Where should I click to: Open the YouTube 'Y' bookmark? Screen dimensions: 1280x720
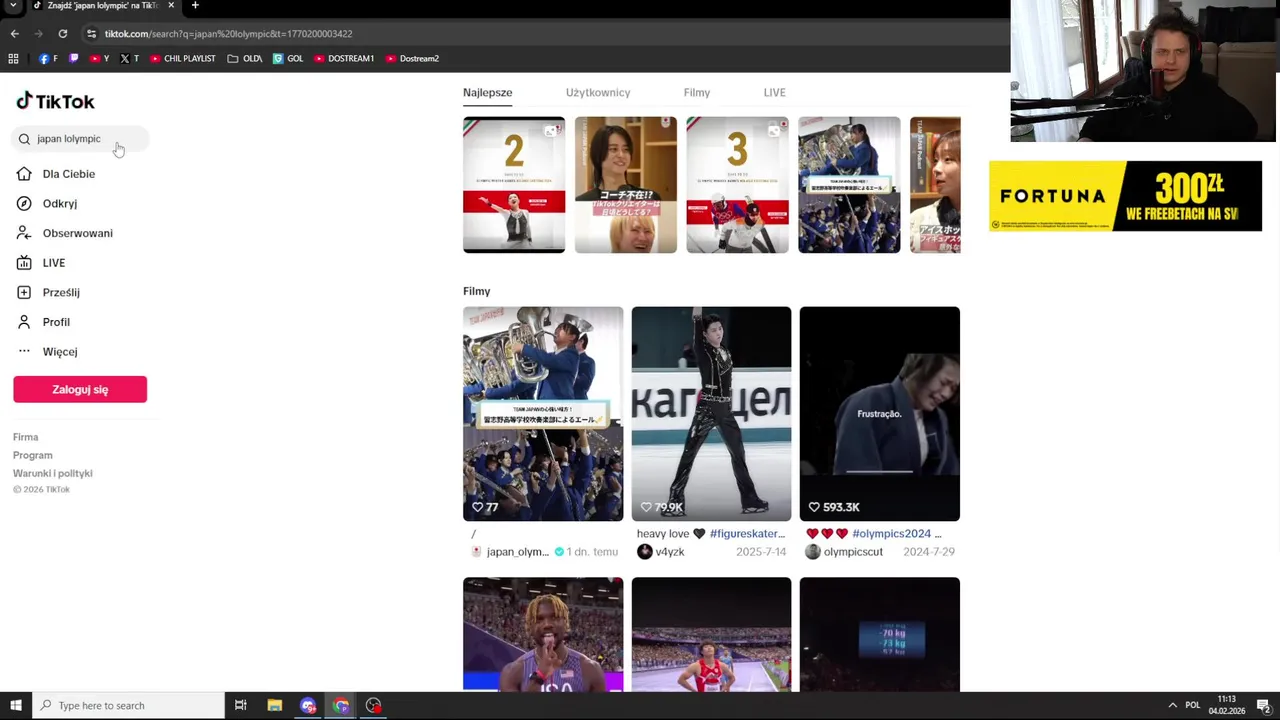[99, 58]
